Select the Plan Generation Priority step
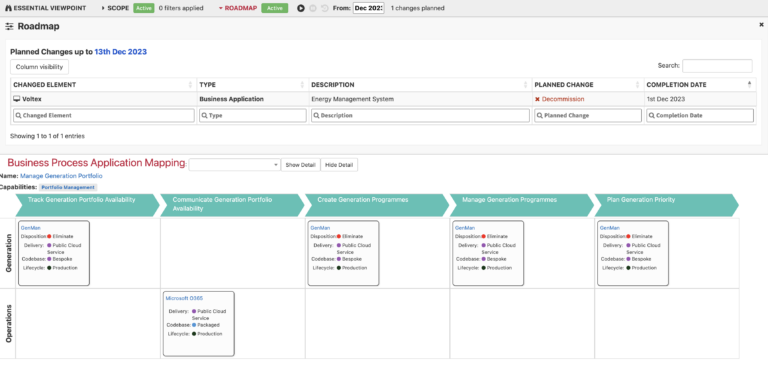This screenshot has height=366, width=768. (x=666, y=205)
